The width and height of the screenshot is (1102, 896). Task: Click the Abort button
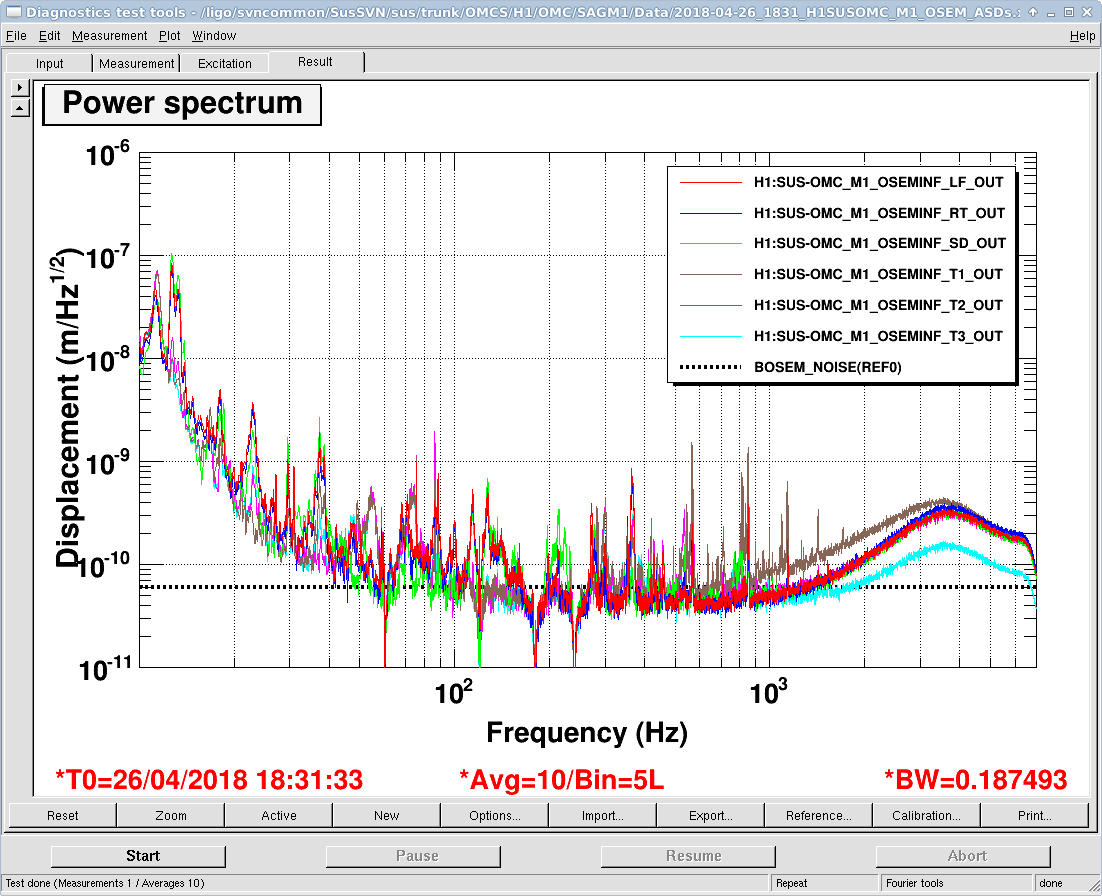pos(963,856)
